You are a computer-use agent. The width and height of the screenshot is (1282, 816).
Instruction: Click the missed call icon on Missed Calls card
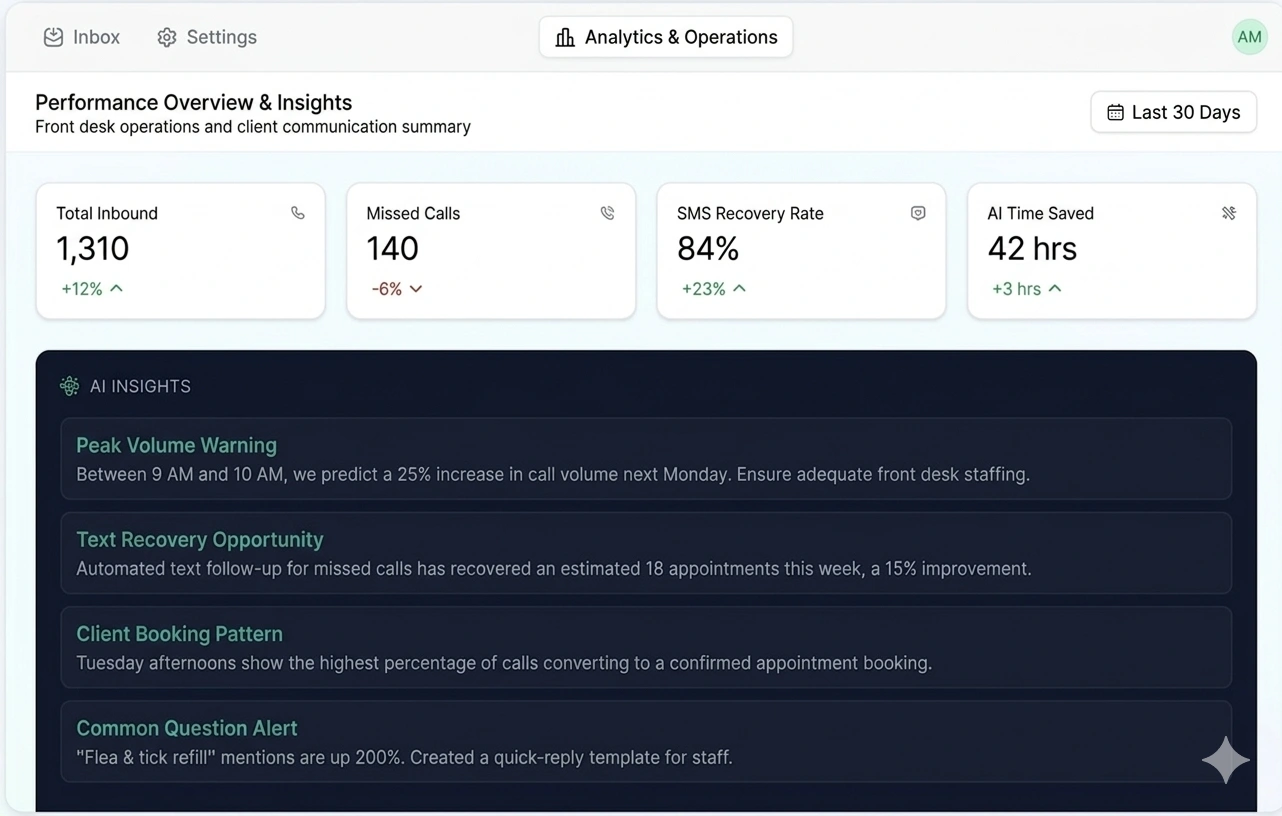click(607, 213)
